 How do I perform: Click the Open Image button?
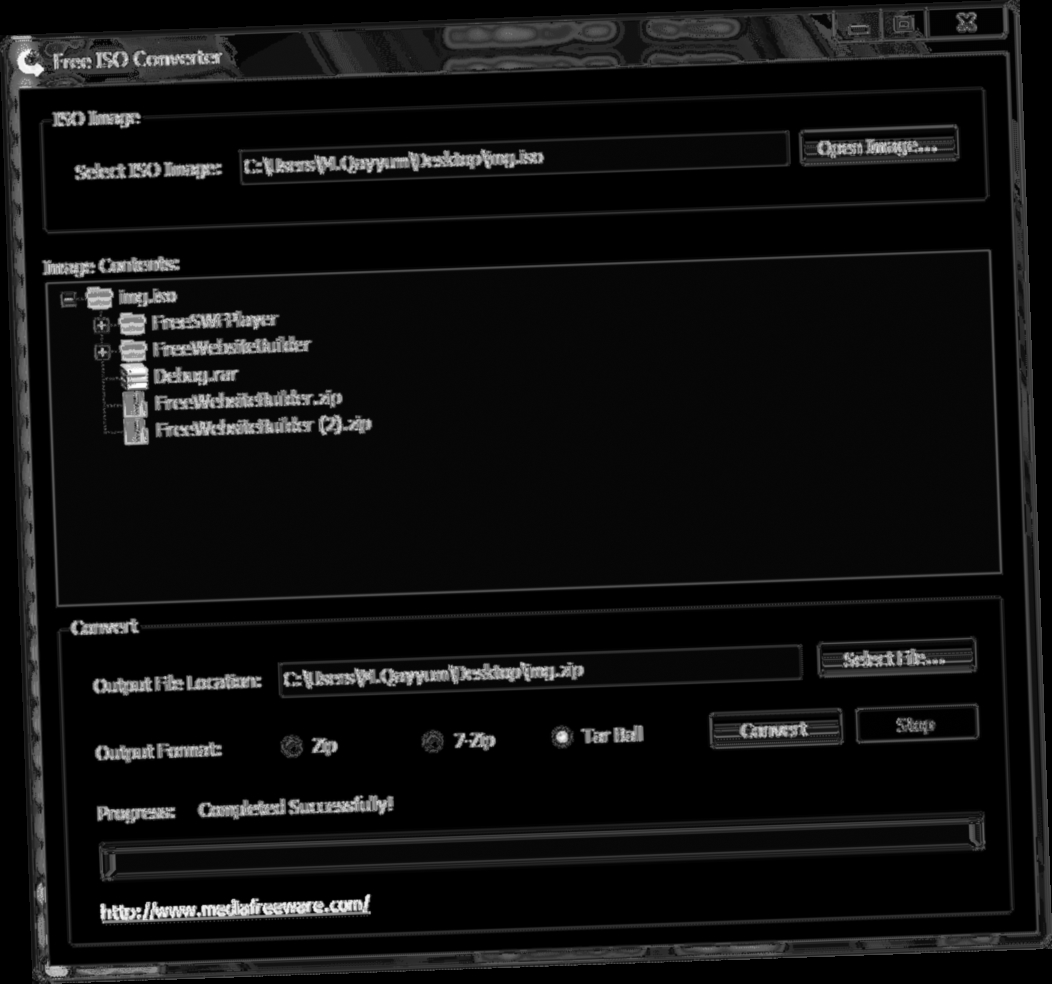pyautogui.click(x=878, y=144)
